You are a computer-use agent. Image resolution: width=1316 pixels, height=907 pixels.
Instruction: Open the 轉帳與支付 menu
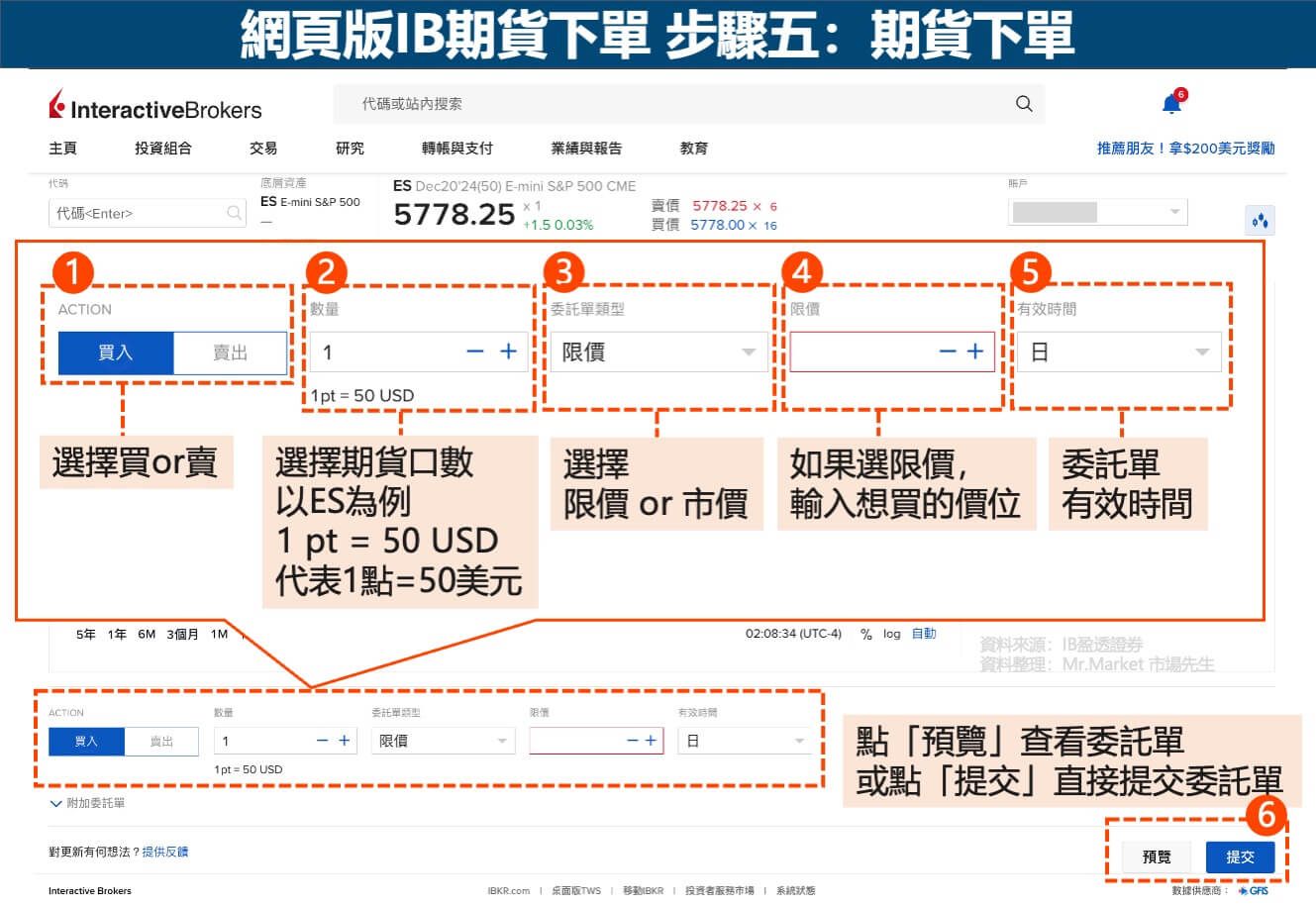click(457, 149)
